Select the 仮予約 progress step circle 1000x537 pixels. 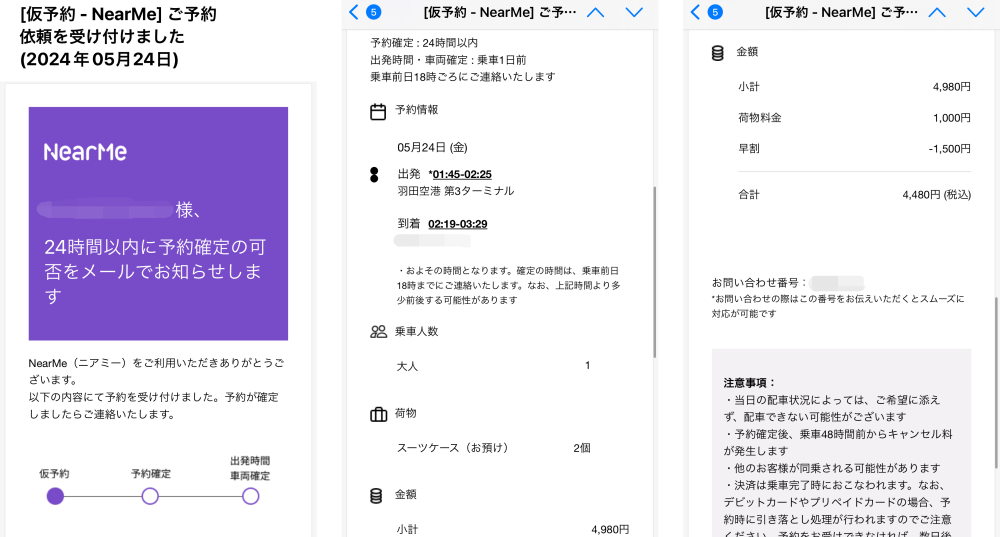pos(55,496)
